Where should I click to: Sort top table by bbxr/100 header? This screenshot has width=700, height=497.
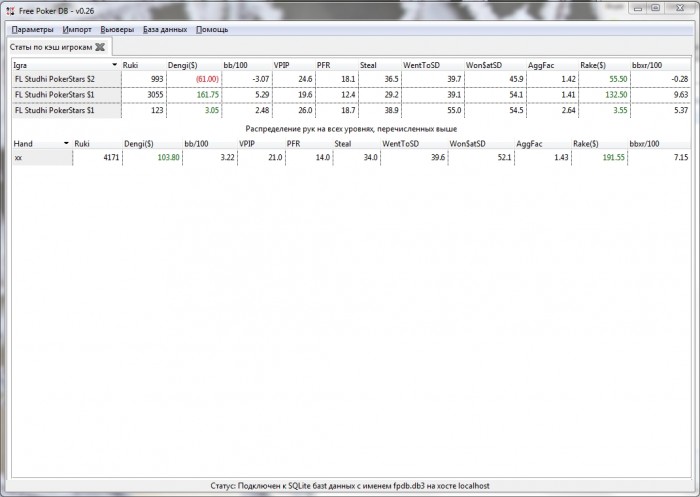tap(660, 65)
